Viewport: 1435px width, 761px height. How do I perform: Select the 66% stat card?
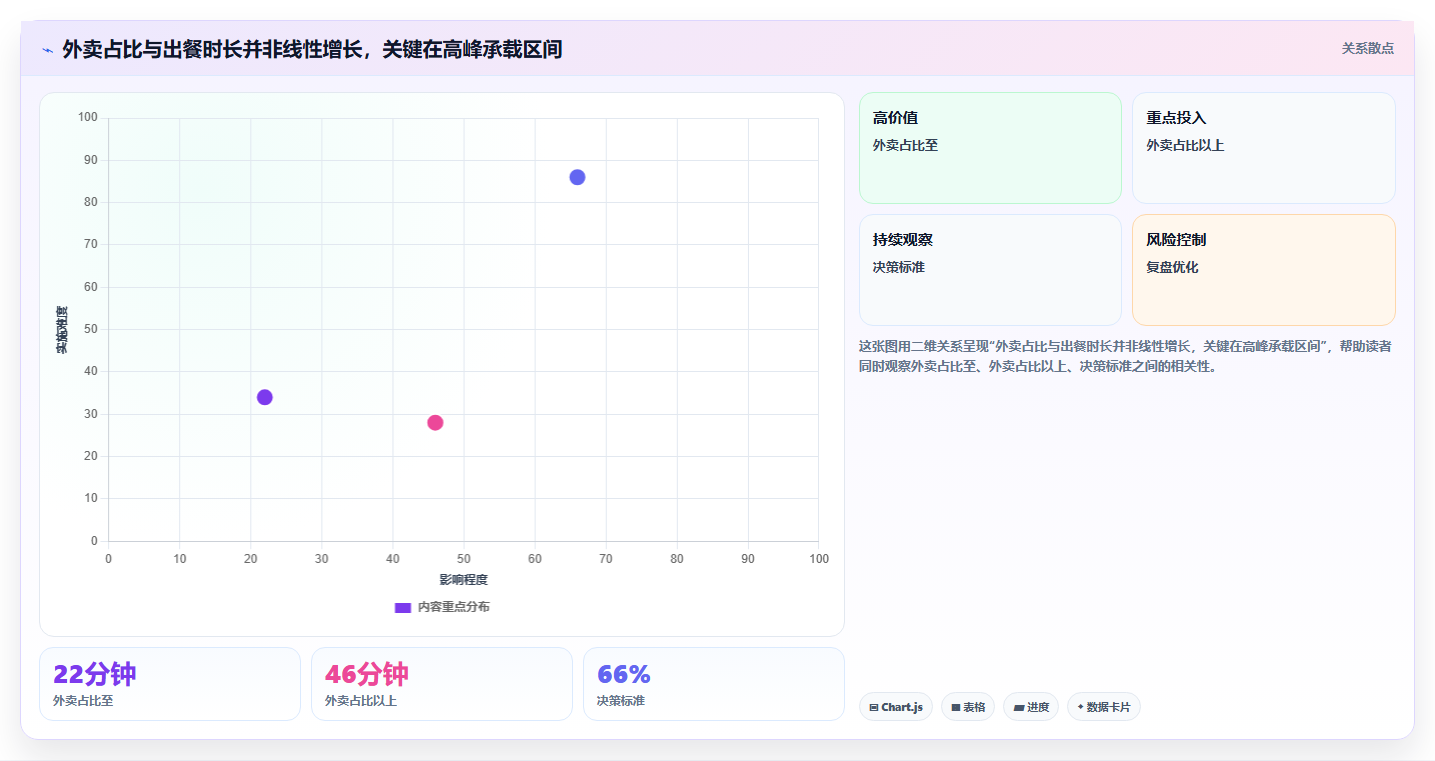(714, 684)
